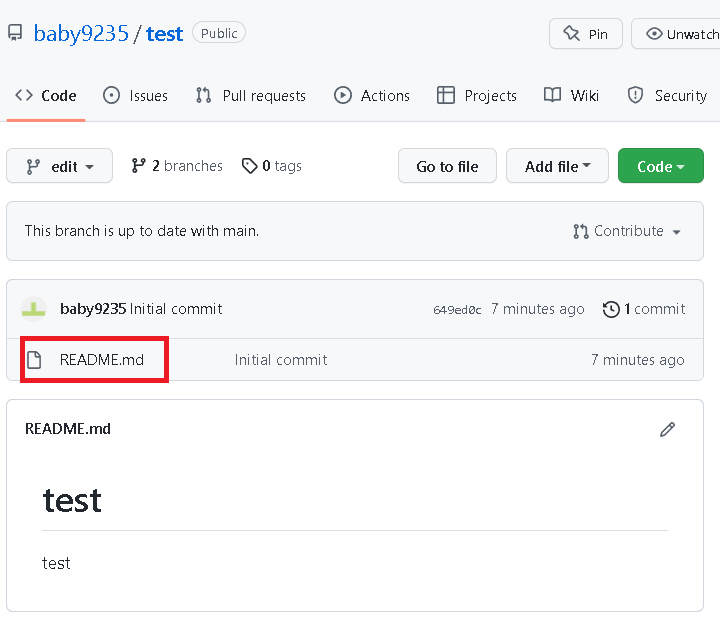
Task: Open the Actions tab
Action: pos(371,95)
